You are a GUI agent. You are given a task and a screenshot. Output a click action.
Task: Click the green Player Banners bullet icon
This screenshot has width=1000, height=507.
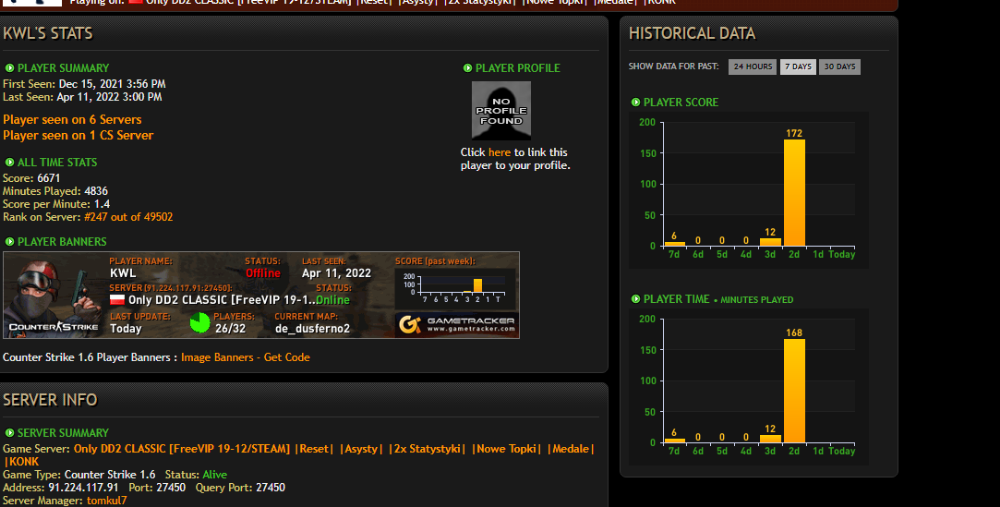pyautogui.click(x=10, y=242)
